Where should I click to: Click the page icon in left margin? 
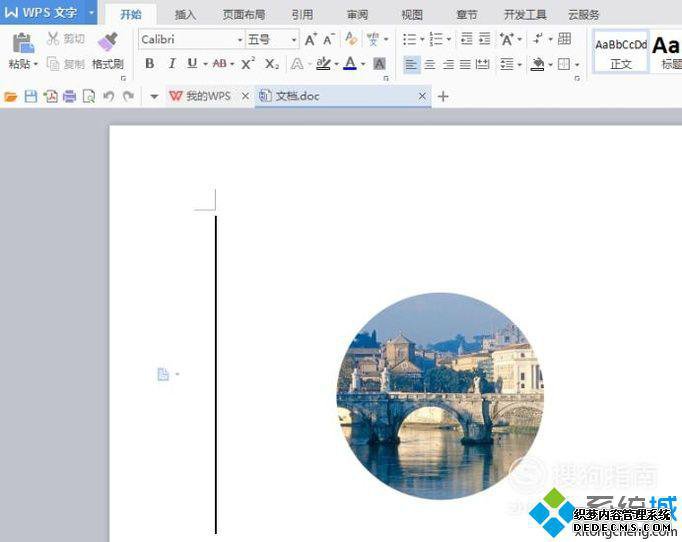coord(163,374)
